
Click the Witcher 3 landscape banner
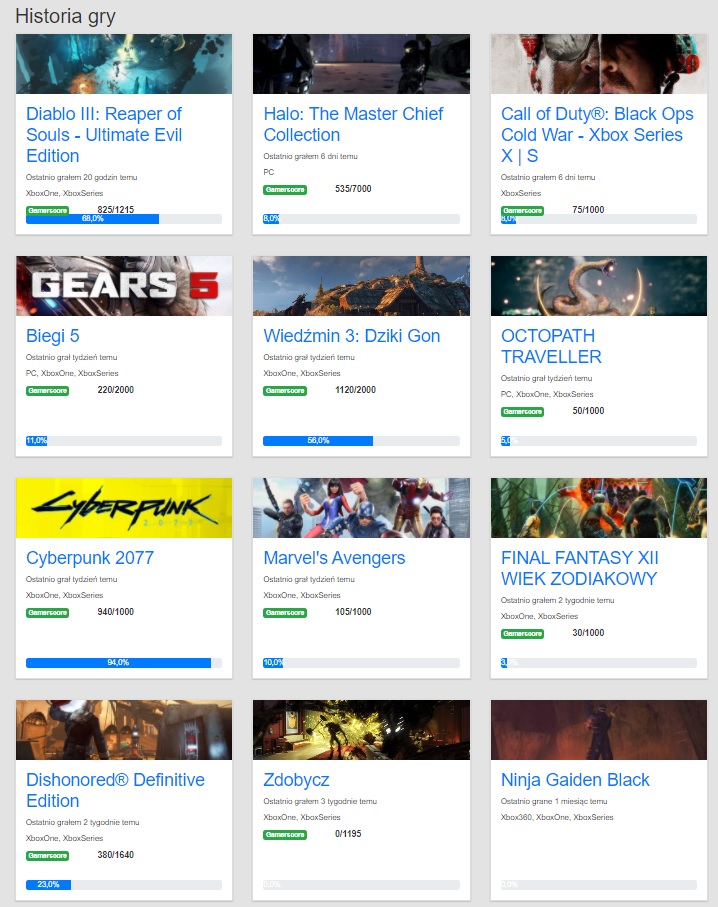coord(361,286)
